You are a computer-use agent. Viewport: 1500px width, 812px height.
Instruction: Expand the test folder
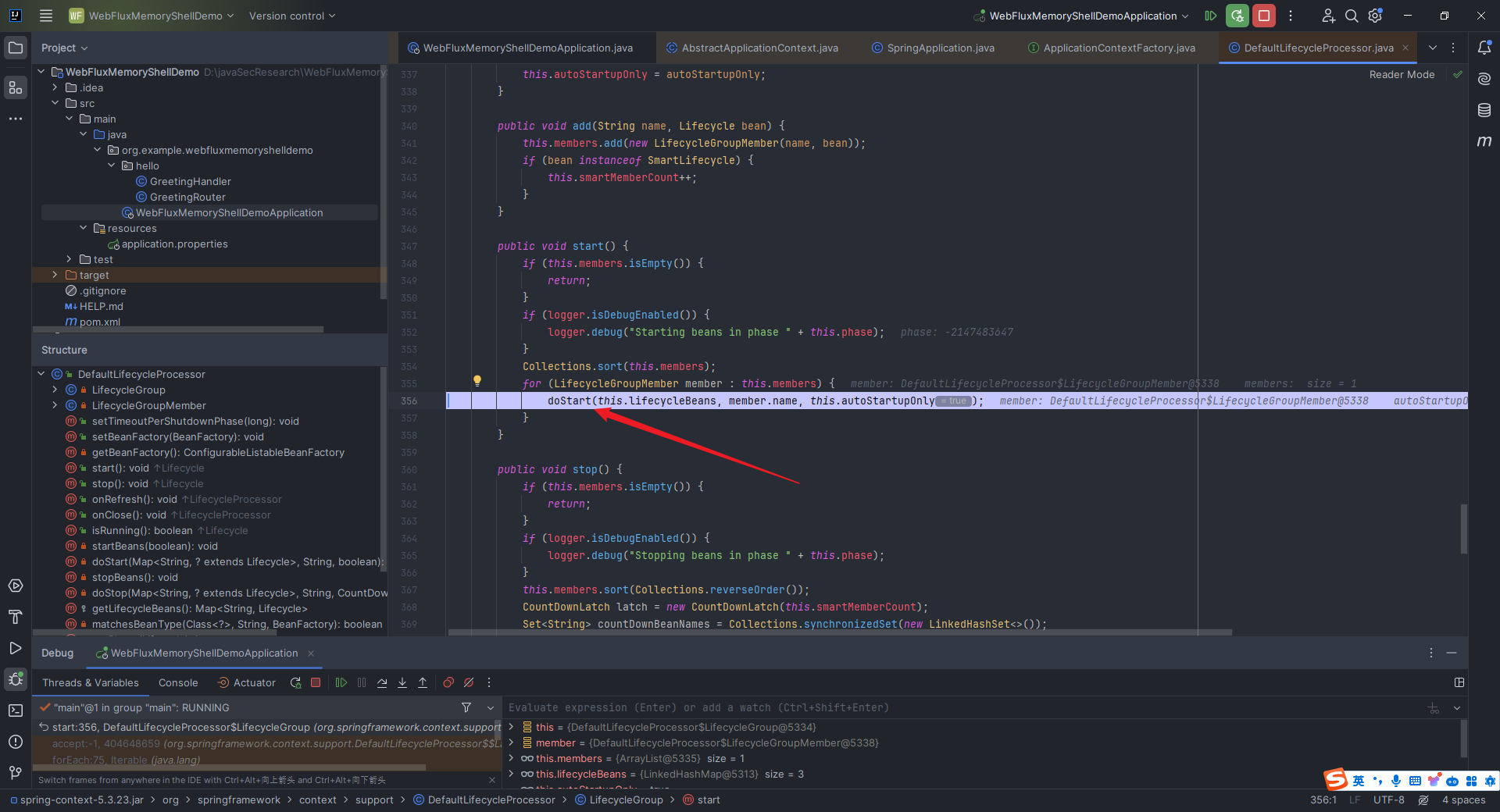(x=70, y=259)
